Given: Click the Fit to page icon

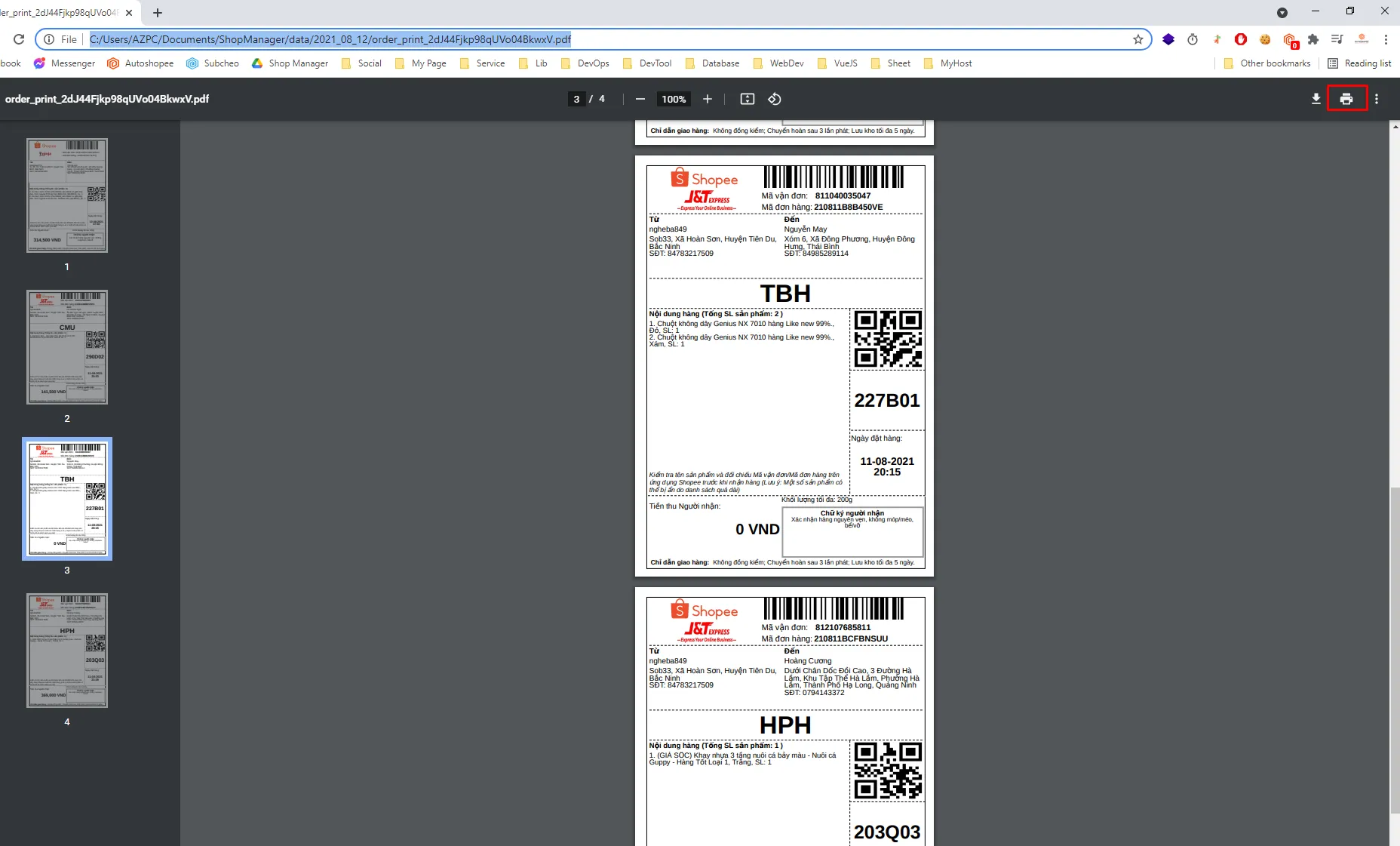Looking at the screenshot, I should click(748, 99).
